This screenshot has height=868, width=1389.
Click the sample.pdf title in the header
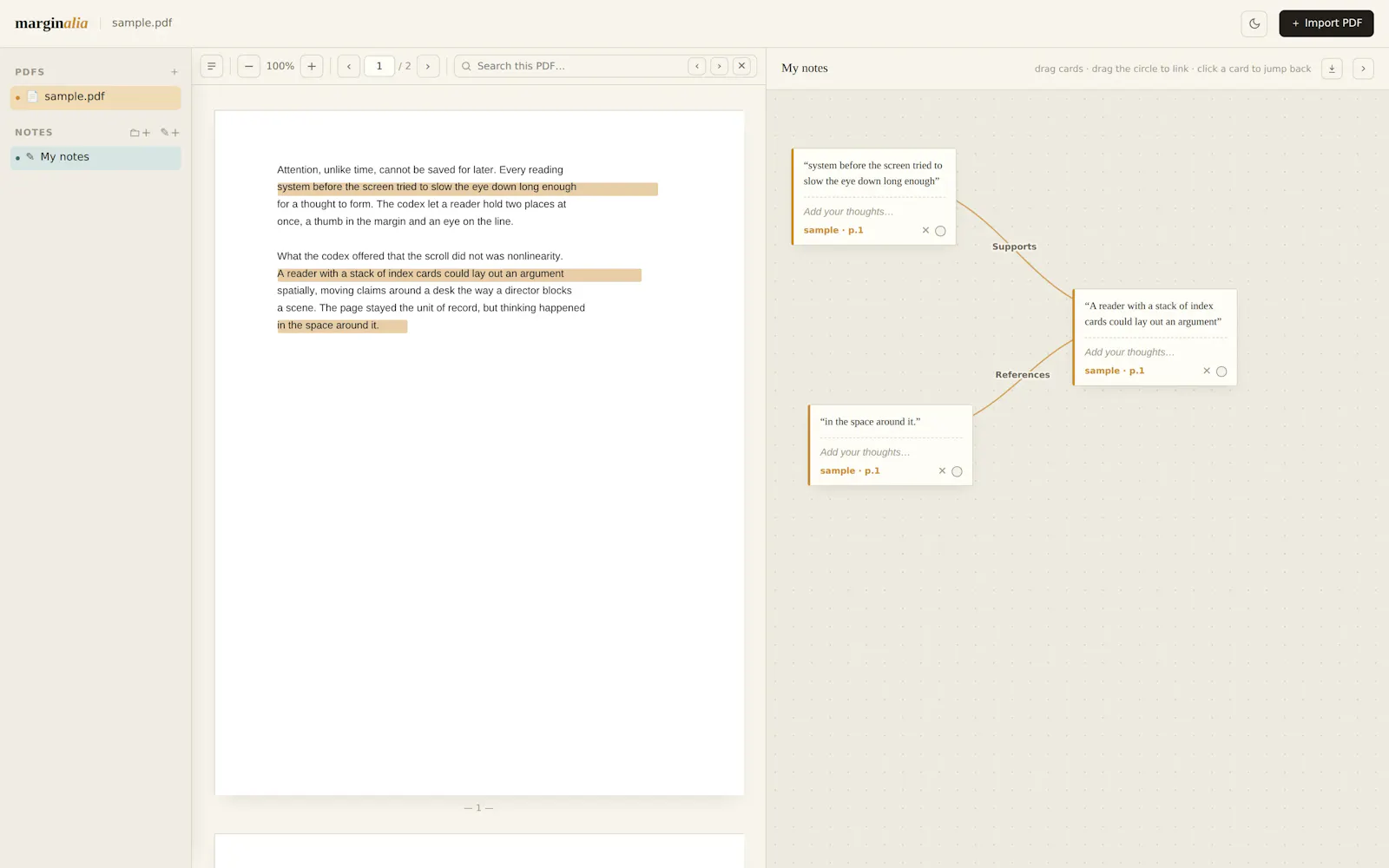(x=142, y=23)
